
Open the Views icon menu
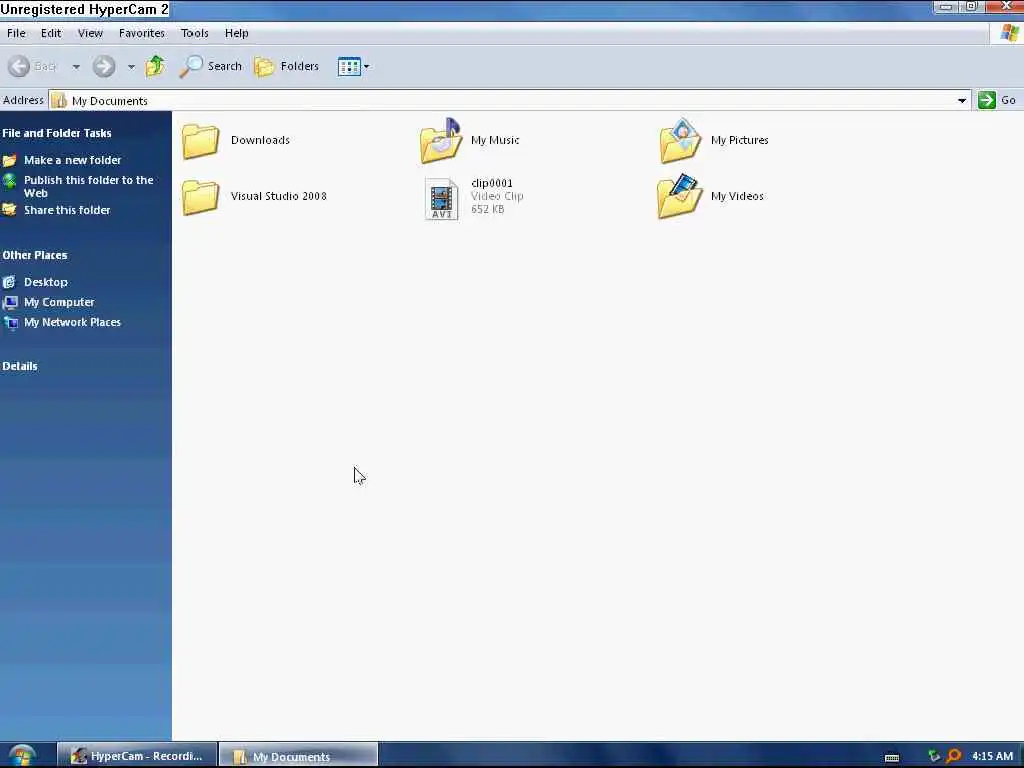353,66
